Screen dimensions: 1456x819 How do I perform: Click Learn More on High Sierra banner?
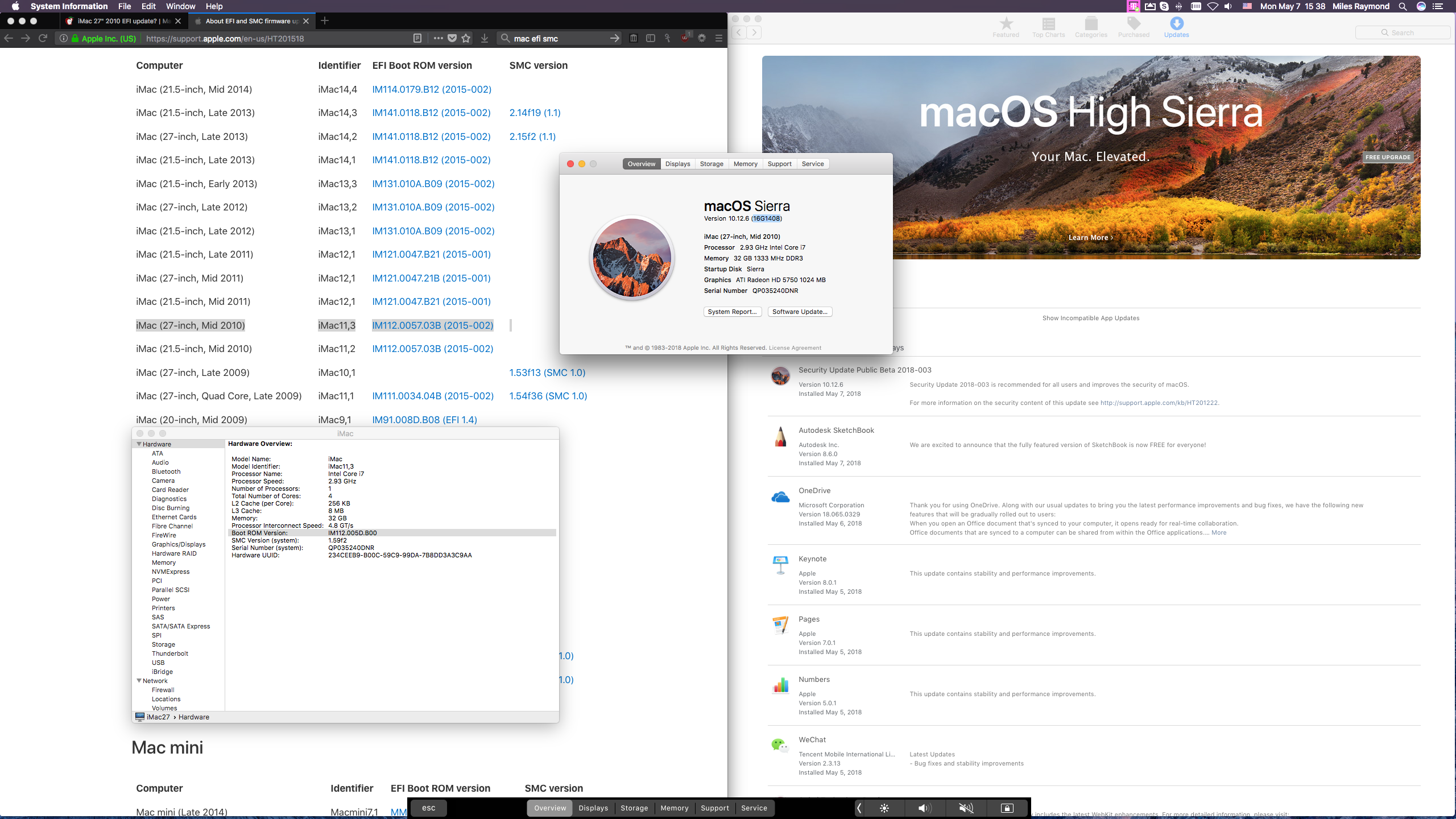[x=1090, y=238]
